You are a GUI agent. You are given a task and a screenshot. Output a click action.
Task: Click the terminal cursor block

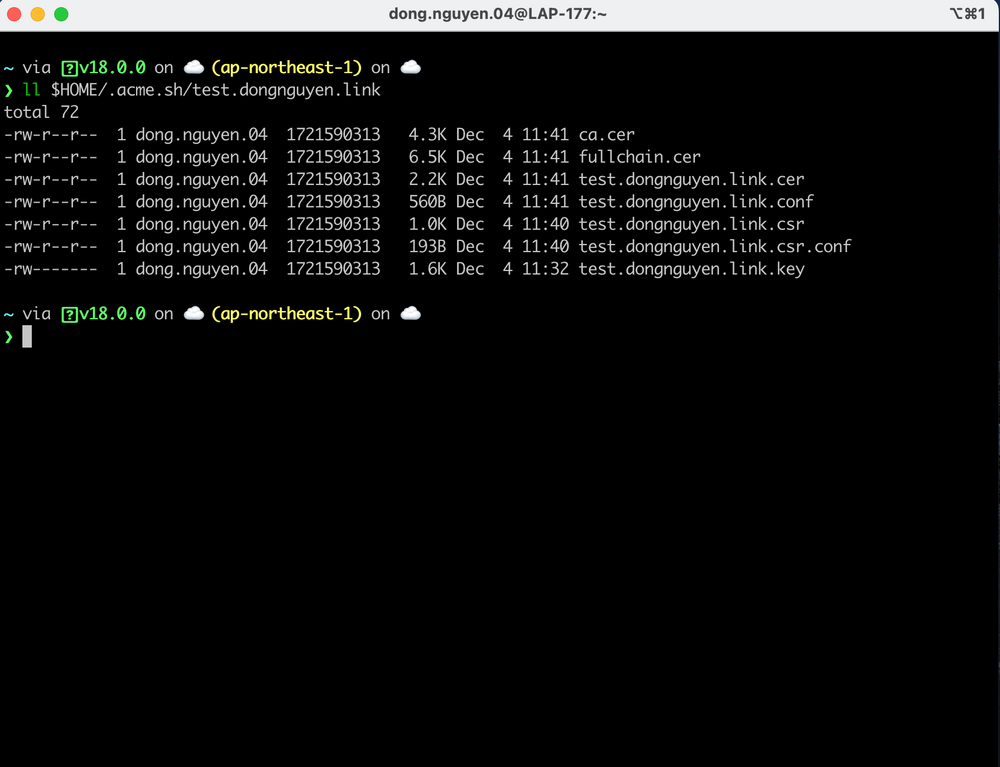click(x=29, y=336)
